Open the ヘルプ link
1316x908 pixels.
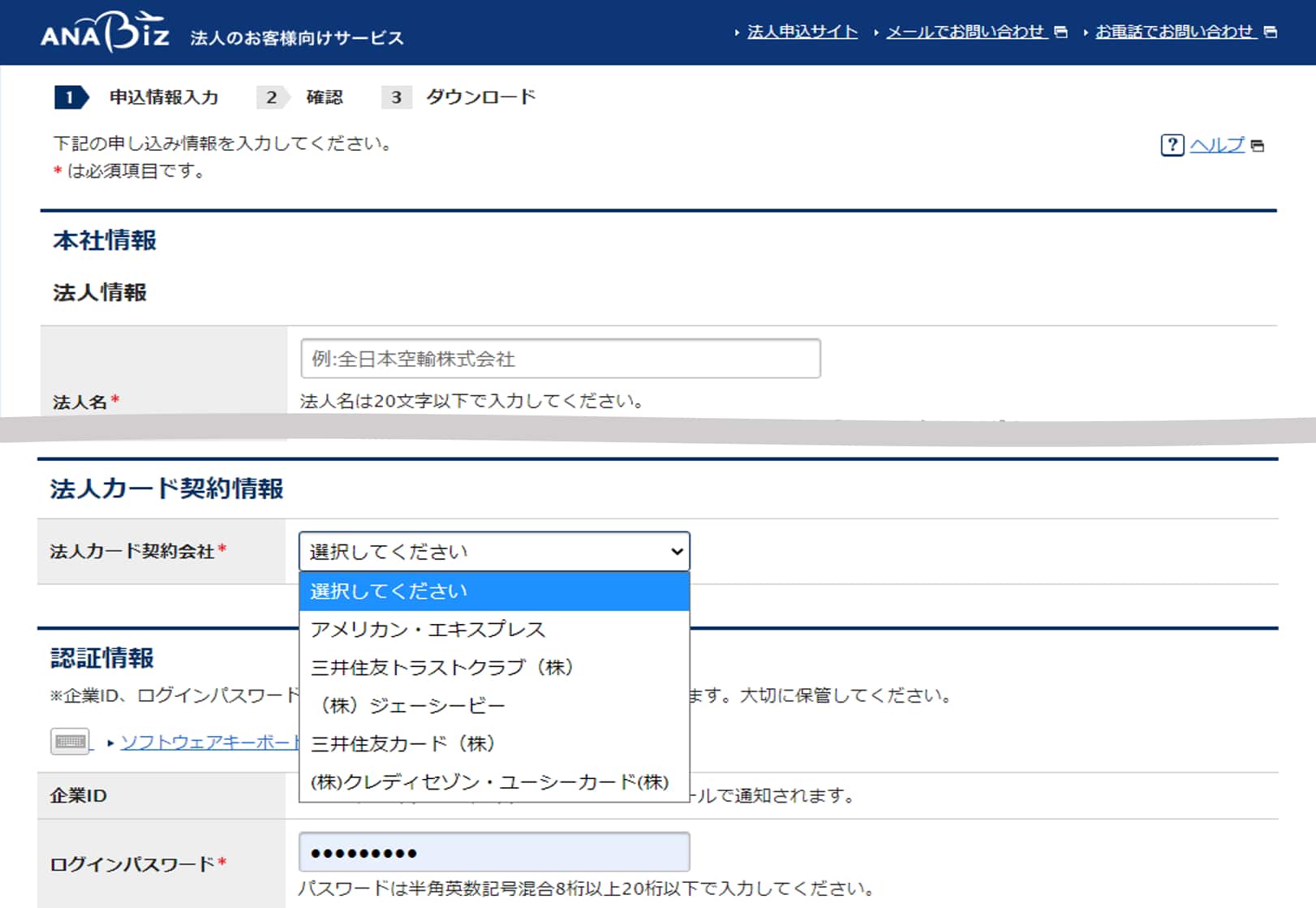tap(1216, 145)
